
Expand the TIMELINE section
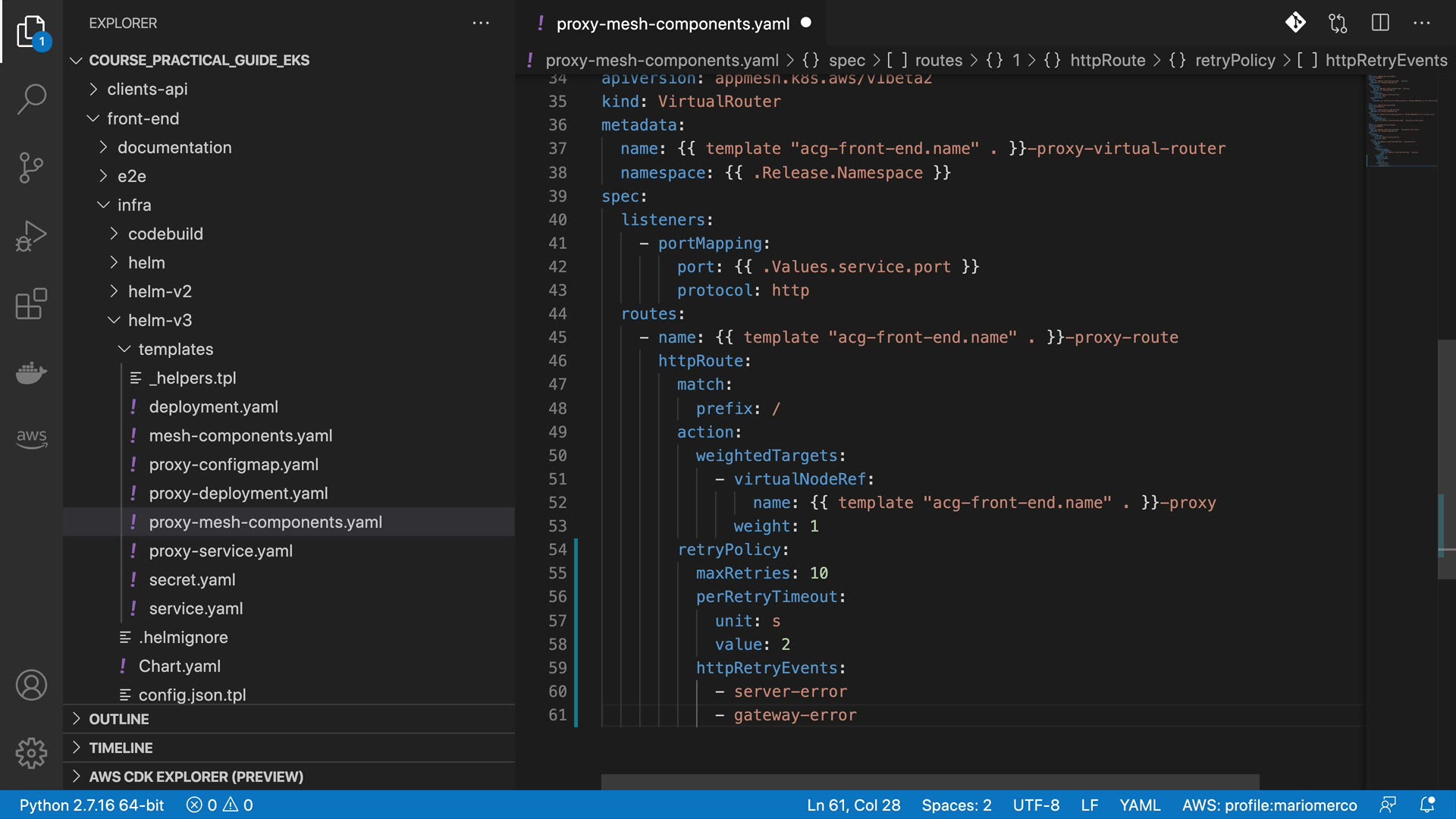point(121,748)
